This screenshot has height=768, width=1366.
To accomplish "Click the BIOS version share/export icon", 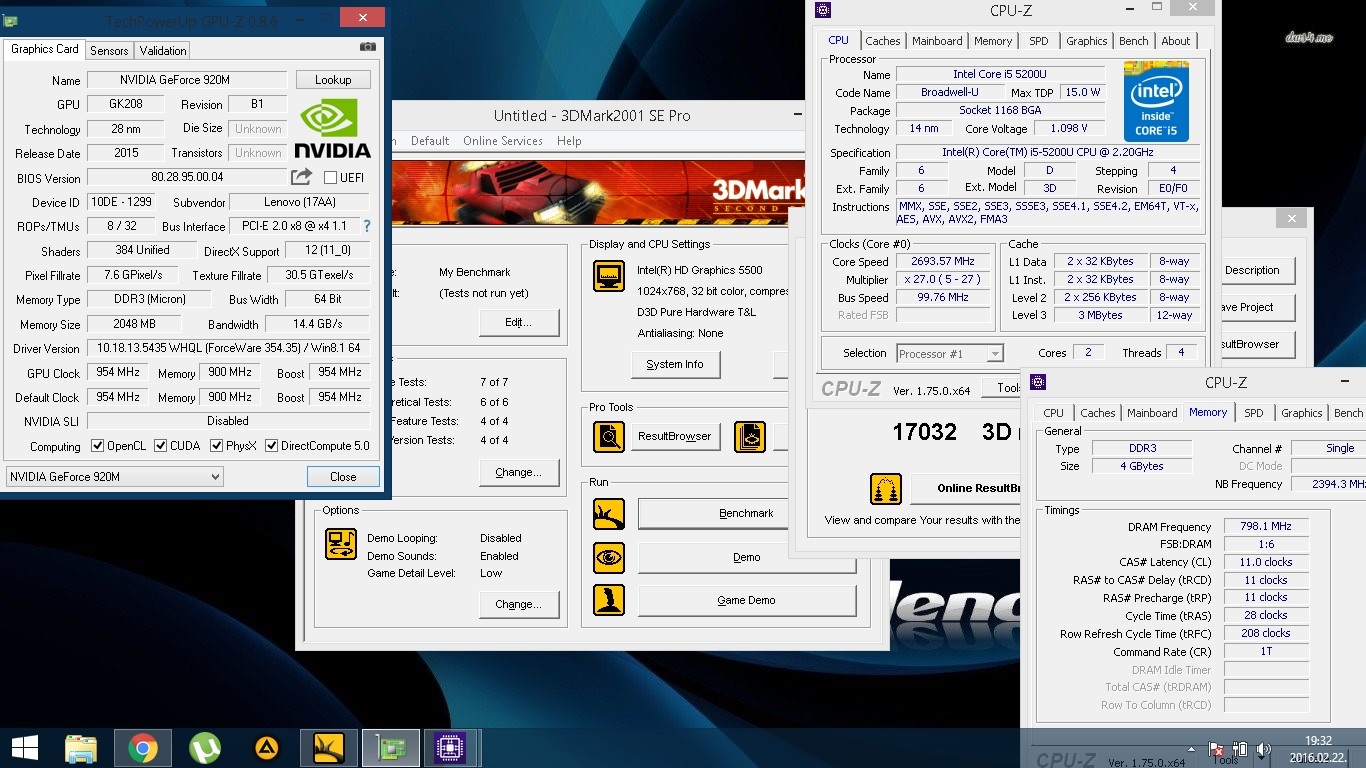I will [x=301, y=177].
